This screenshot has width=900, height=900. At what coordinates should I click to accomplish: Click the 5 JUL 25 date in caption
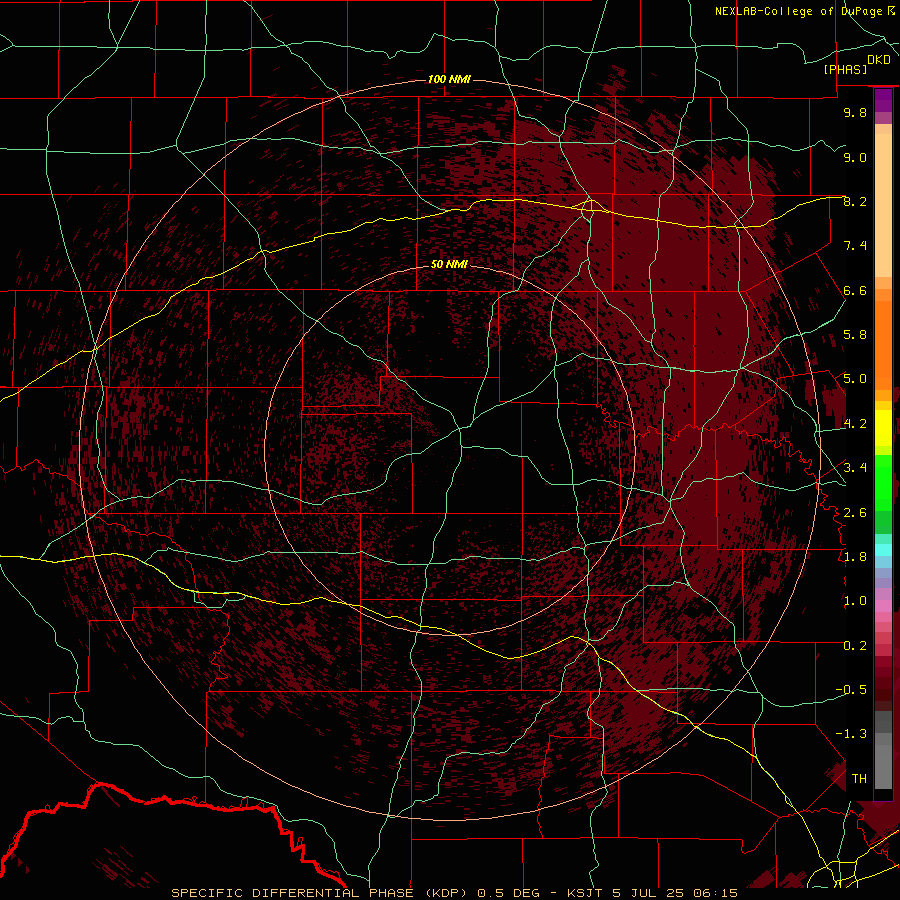(650, 893)
